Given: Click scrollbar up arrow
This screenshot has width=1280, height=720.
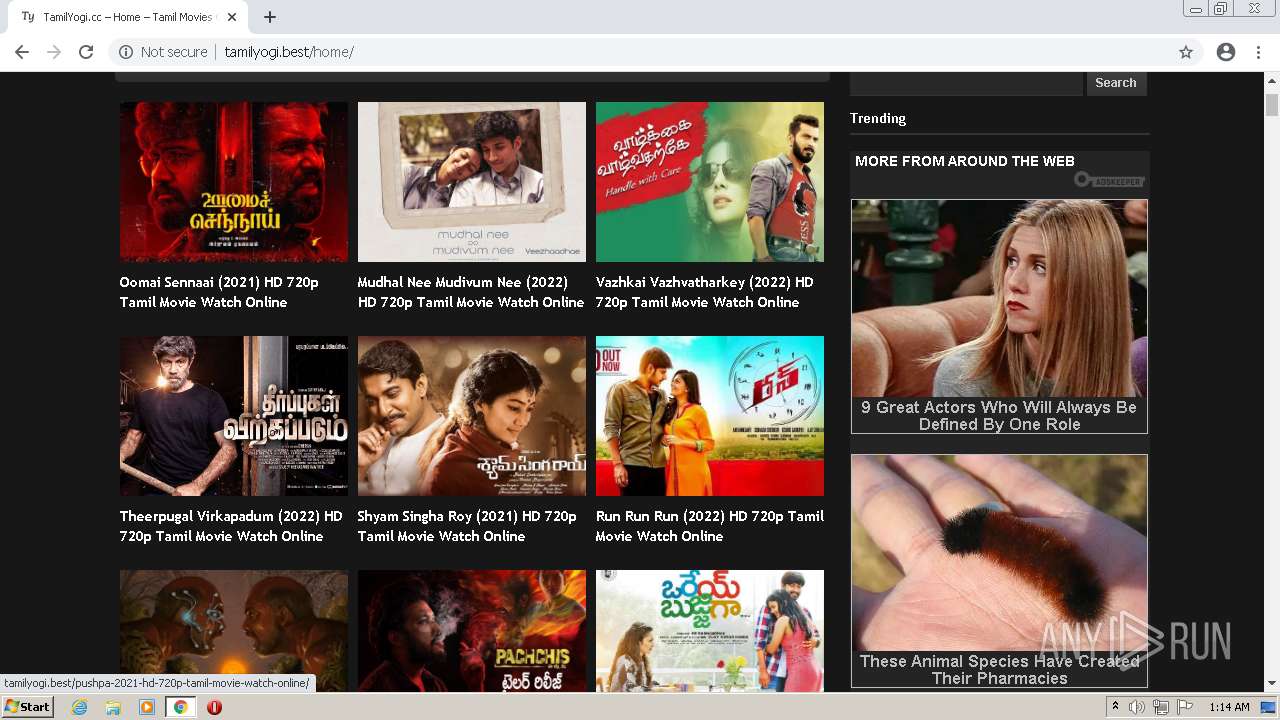Looking at the screenshot, I should [1272, 79].
